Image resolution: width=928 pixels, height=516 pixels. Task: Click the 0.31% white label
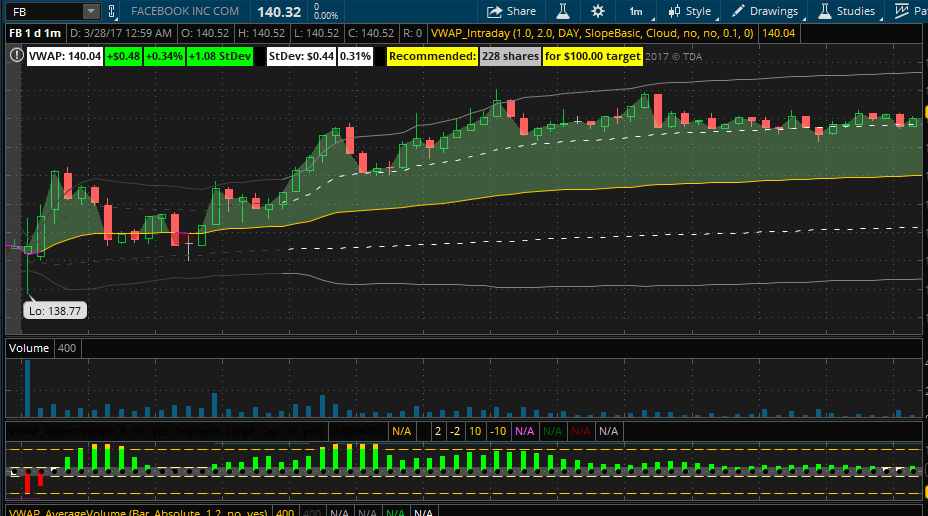(x=355, y=56)
